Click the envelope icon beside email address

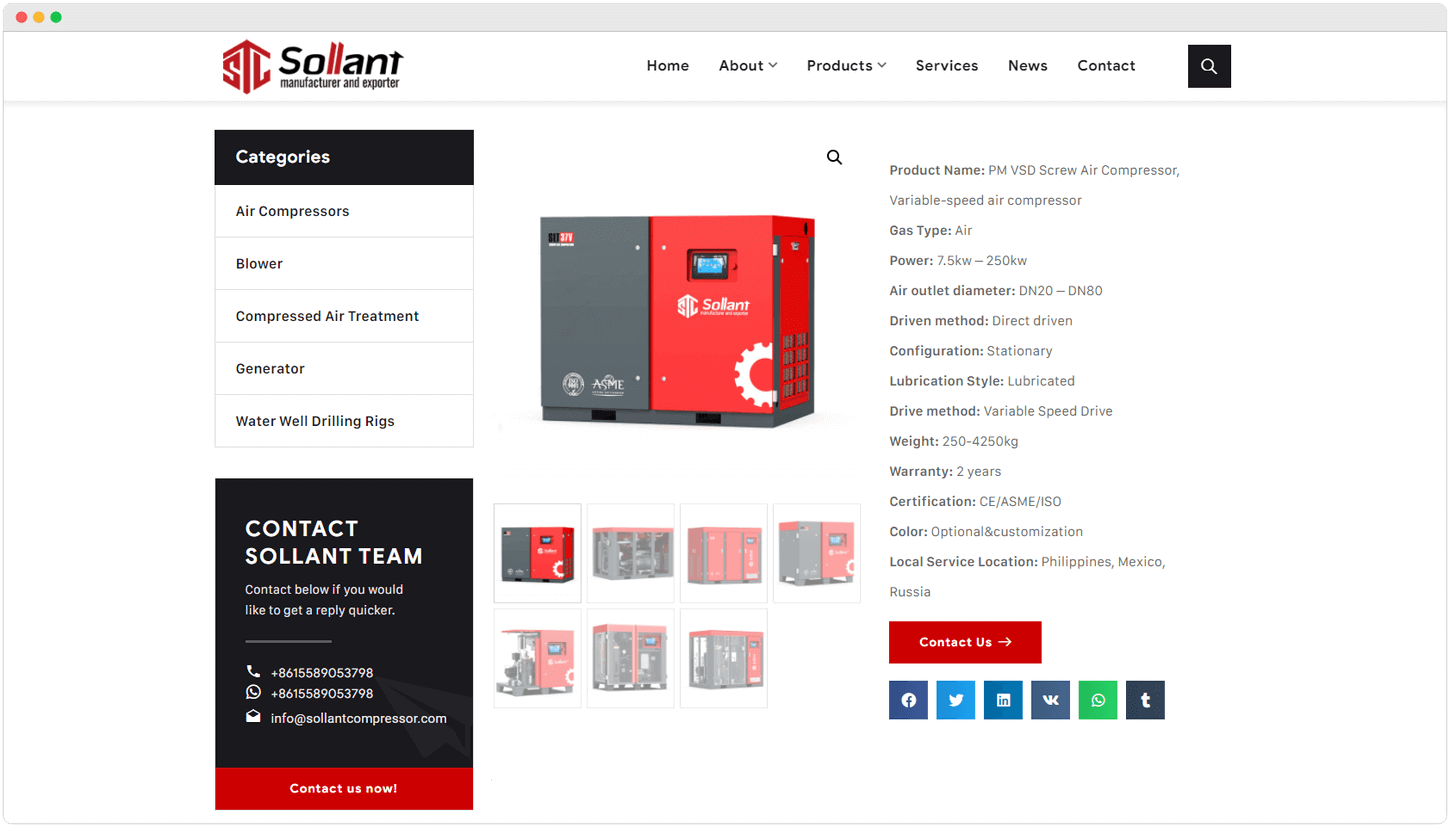coord(253,717)
